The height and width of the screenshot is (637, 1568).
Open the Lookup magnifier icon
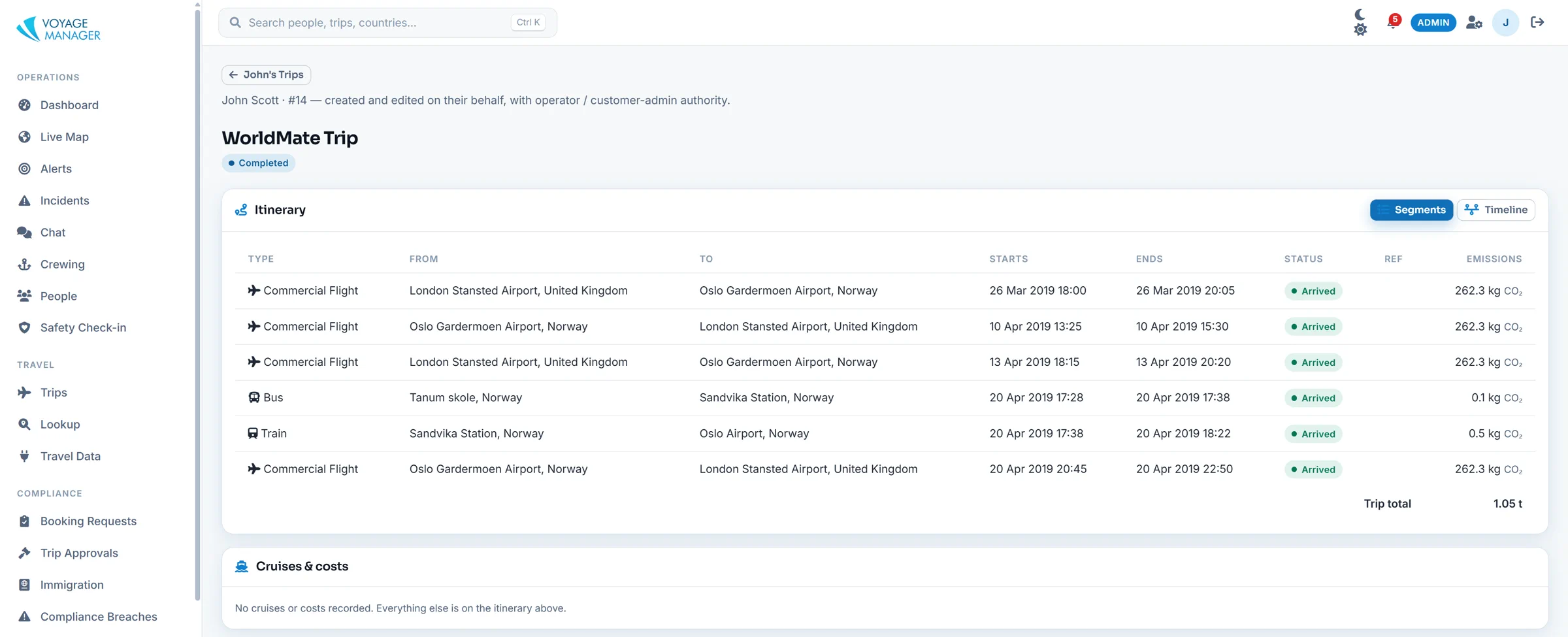click(24, 425)
